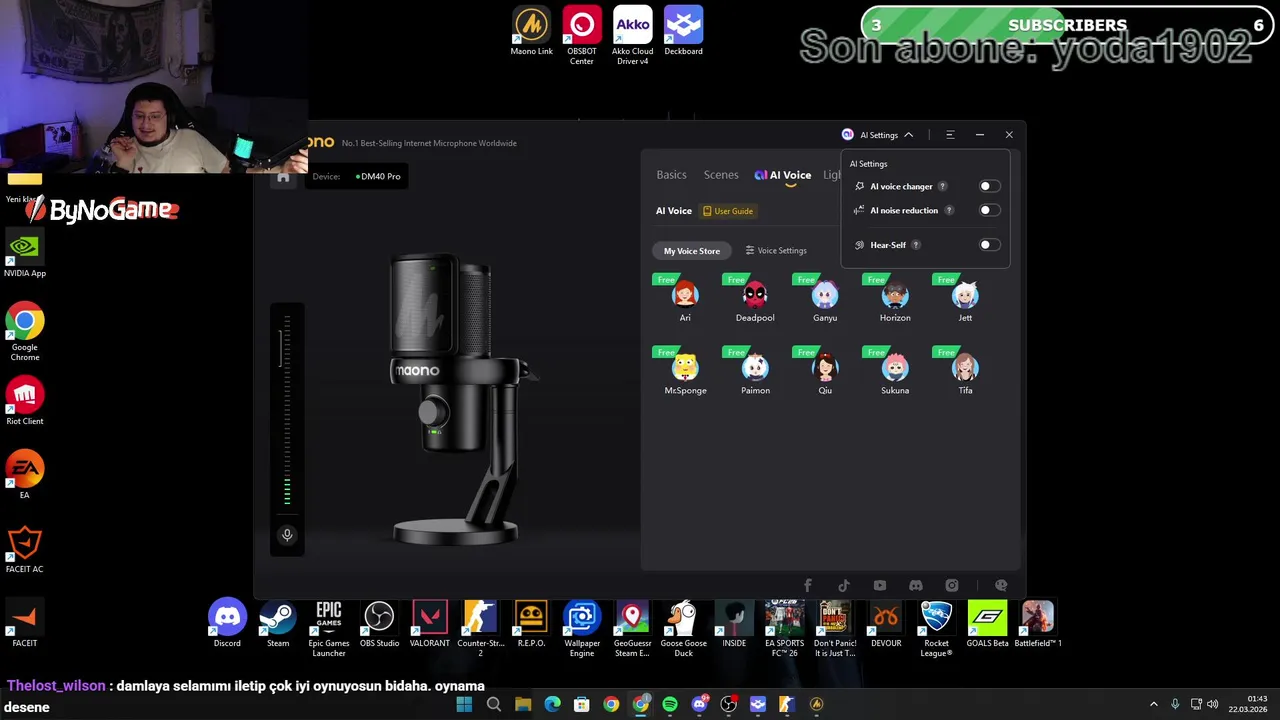Launch Discord from the desktop dock
Screen dimensions: 1280x720
click(227, 624)
